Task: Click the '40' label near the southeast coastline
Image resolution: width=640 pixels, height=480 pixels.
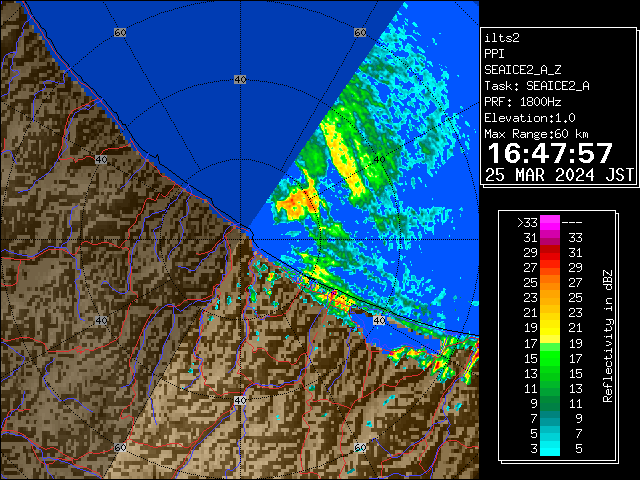Action: pyautogui.click(x=379, y=320)
